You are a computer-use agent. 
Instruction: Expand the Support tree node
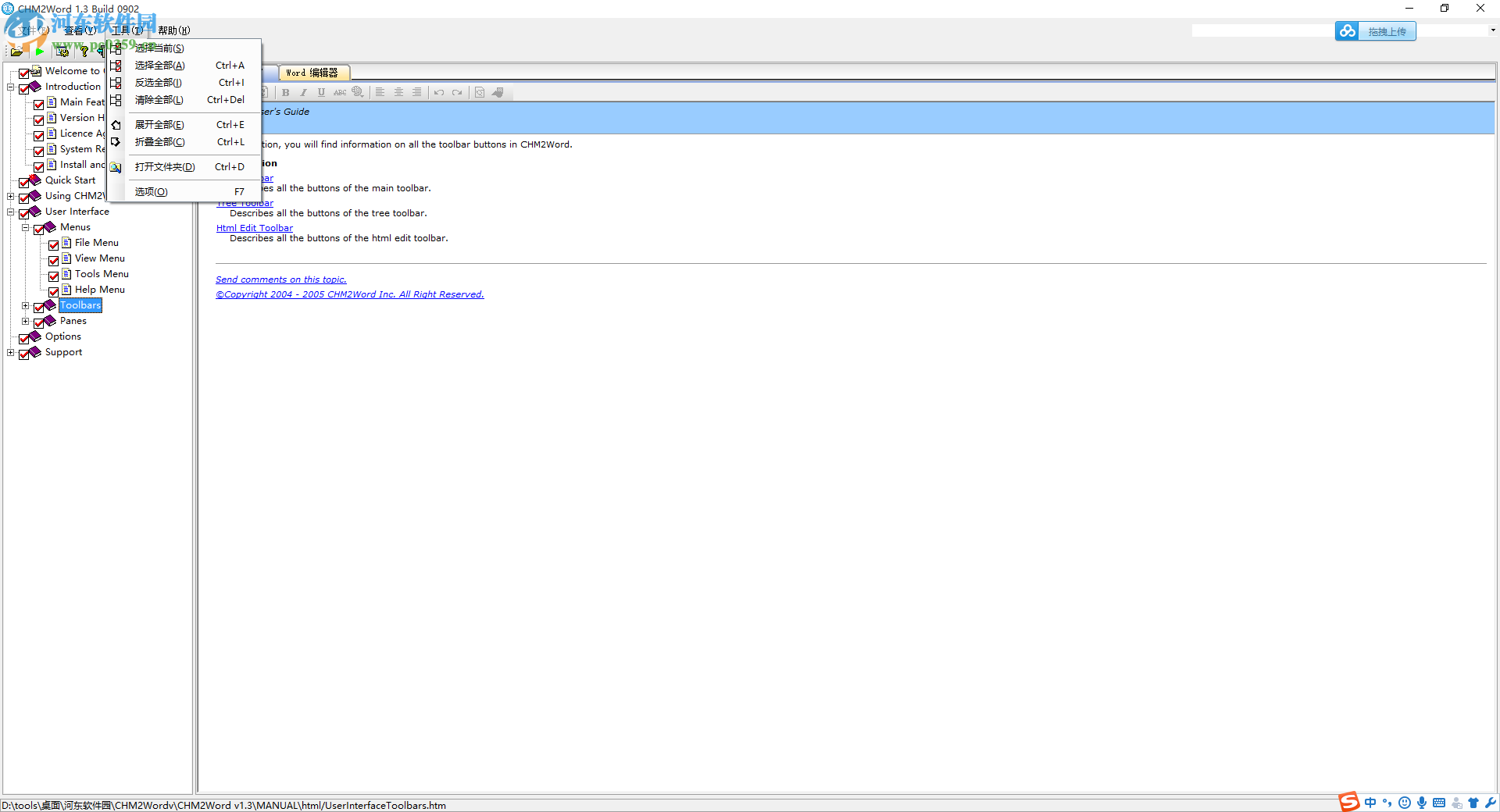tap(11, 352)
